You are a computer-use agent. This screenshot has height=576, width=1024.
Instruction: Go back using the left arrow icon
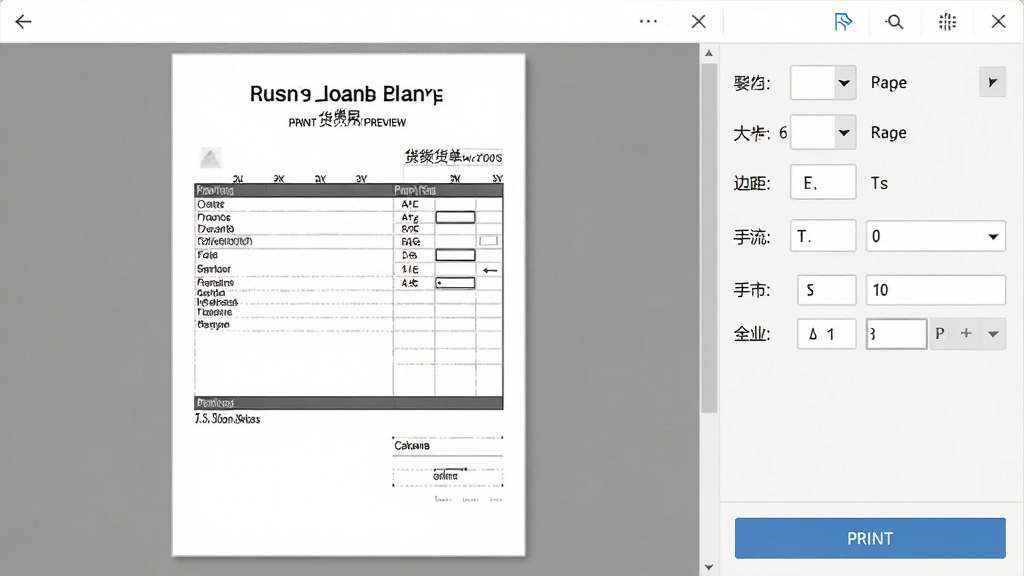[x=24, y=22]
